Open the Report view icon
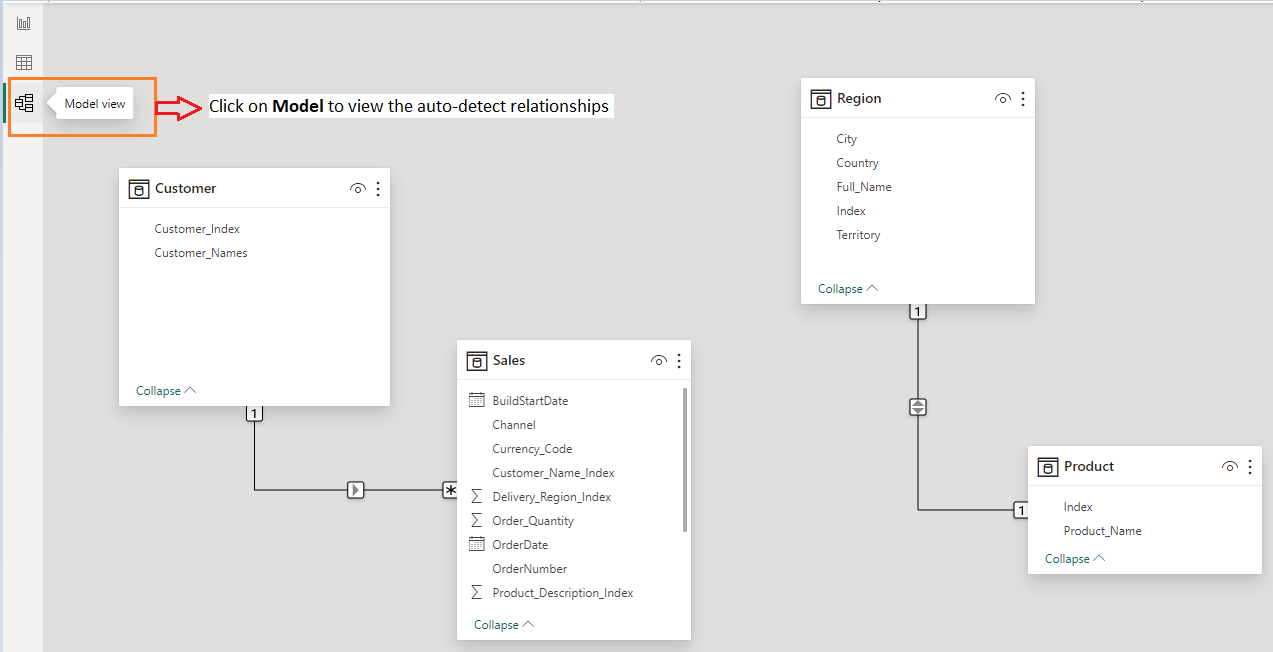This screenshot has width=1273, height=652. click(24, 23)
